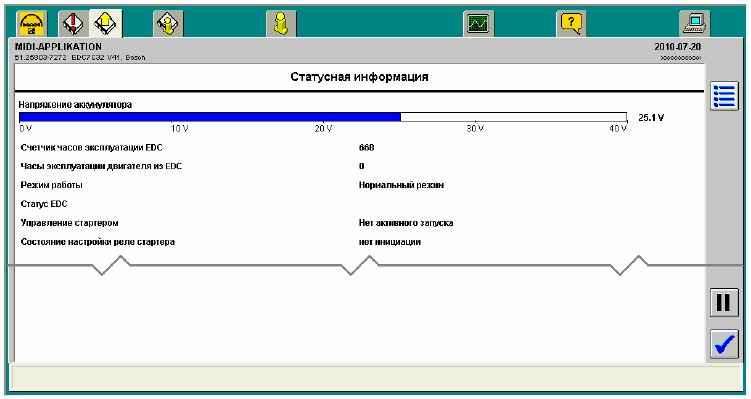Click the yellow info figure icon
Image resolution: width=751 pixels, height=399 pixels.
pyautogui.click(x=282, y=23)
